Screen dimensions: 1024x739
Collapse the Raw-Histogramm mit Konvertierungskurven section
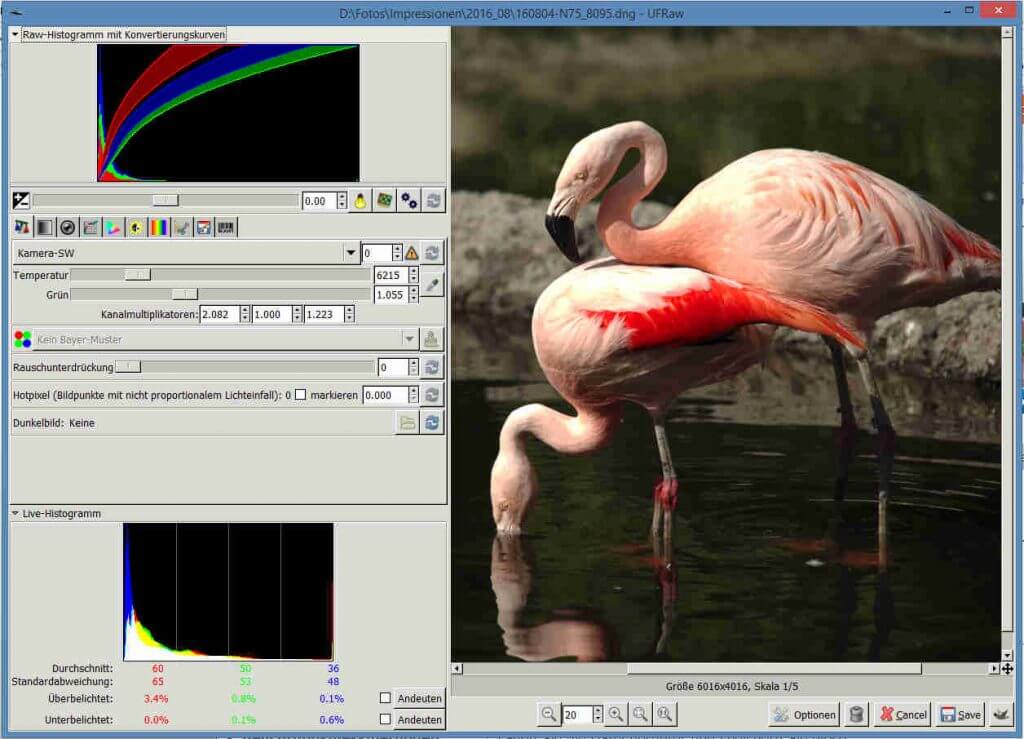15,34
